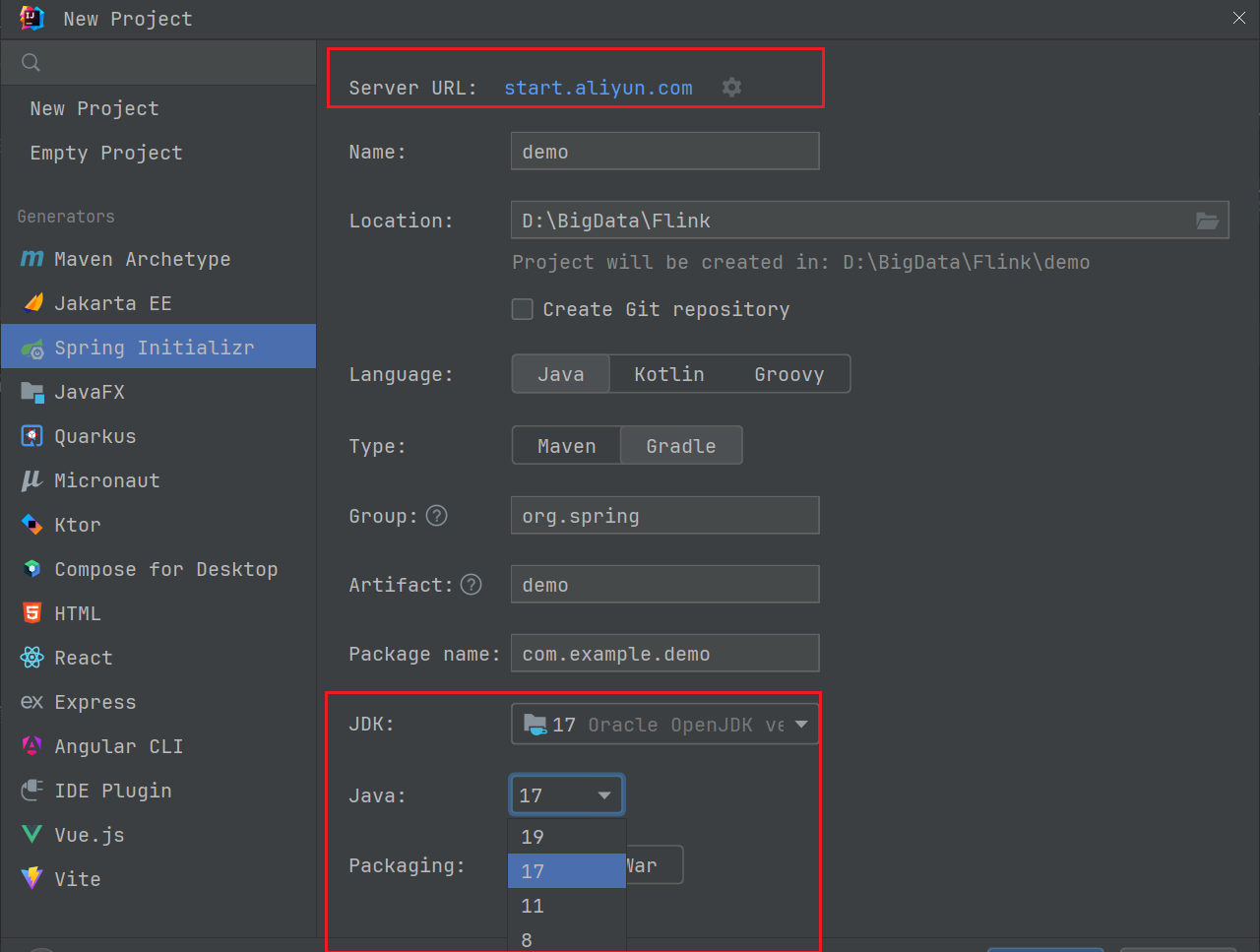This screenshot has width=1260, height=952.
Task: Open the JDK selection dropdown
Action: coord(664,725)
